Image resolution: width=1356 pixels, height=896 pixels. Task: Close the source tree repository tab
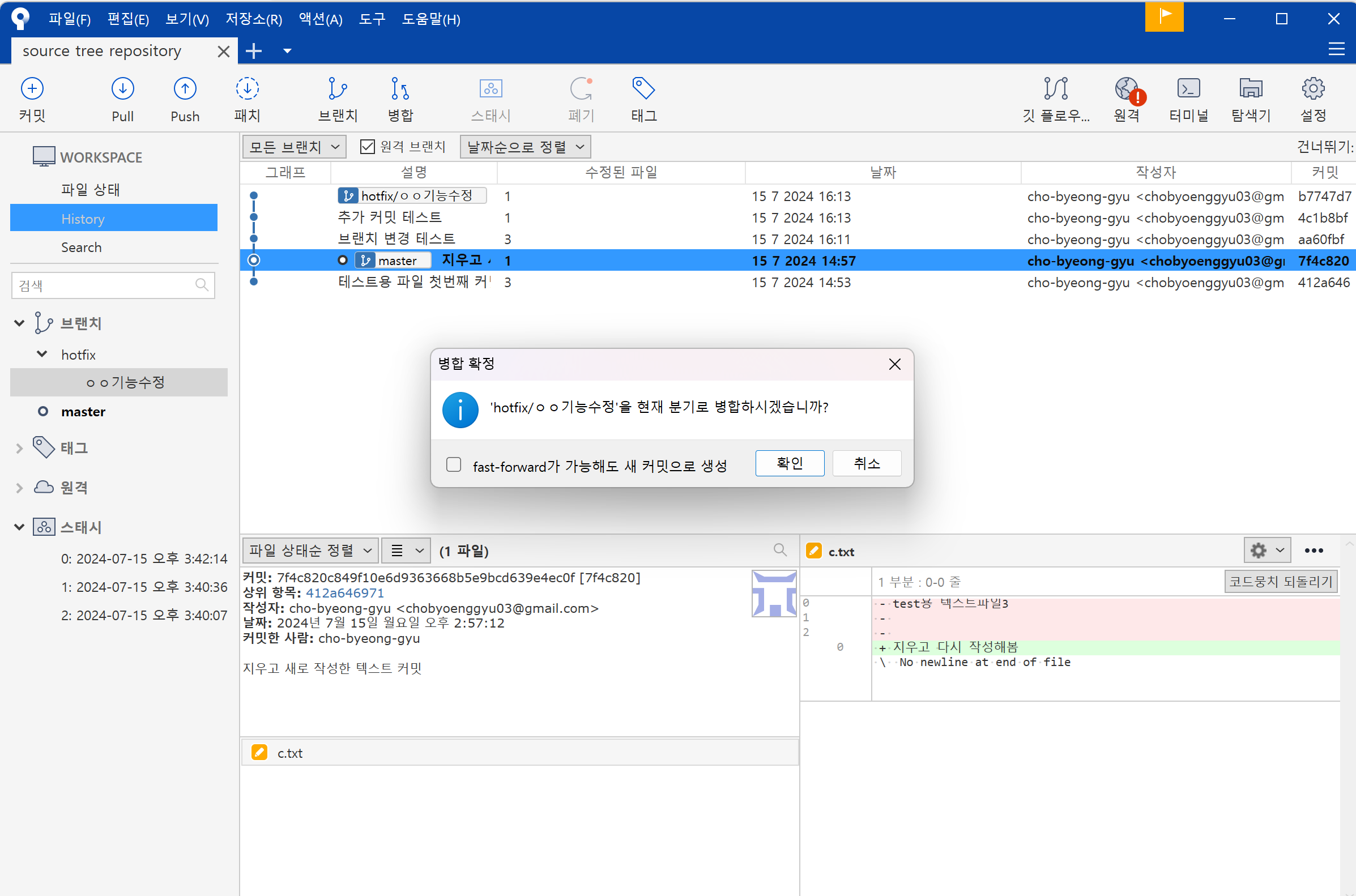[223, 52]
